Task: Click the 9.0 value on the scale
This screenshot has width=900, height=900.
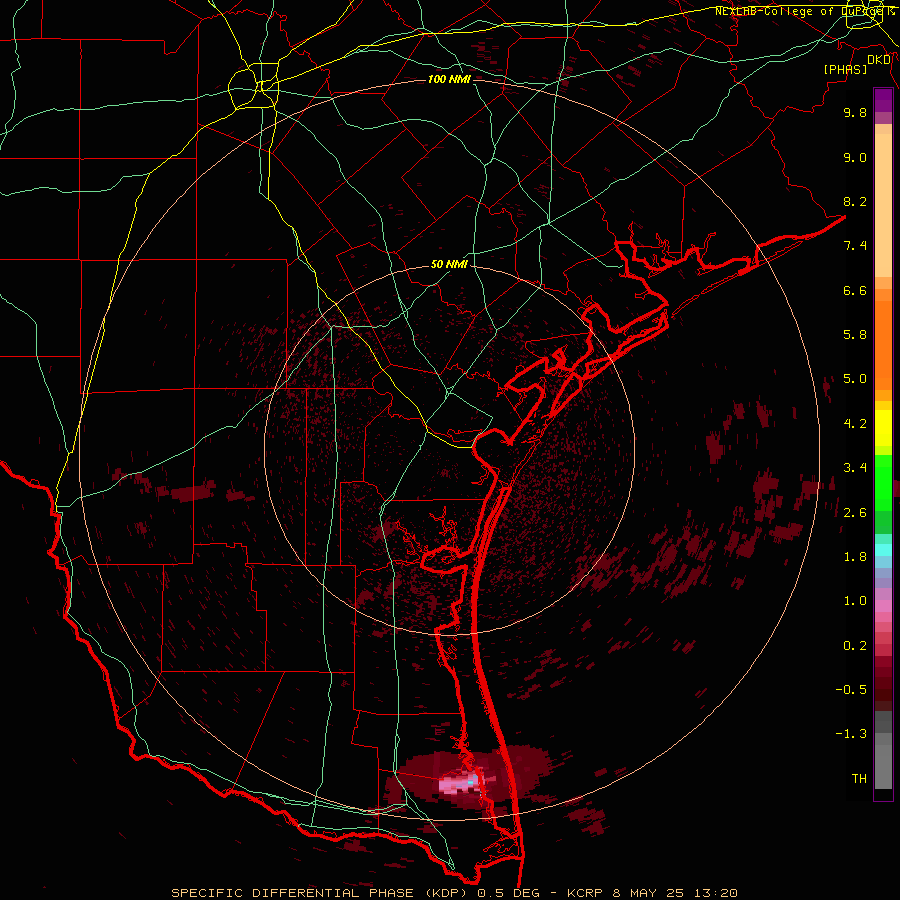Action: 855,157
